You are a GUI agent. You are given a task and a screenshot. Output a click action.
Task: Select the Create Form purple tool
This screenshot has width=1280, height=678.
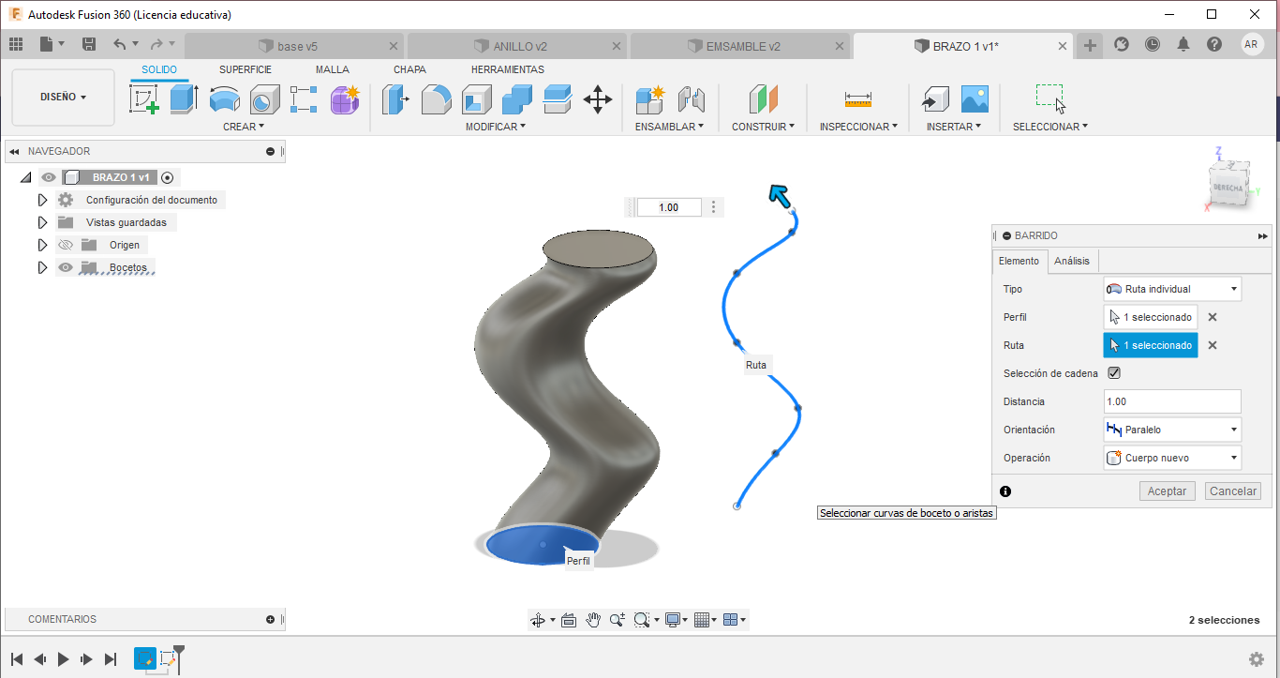[345, 99]
